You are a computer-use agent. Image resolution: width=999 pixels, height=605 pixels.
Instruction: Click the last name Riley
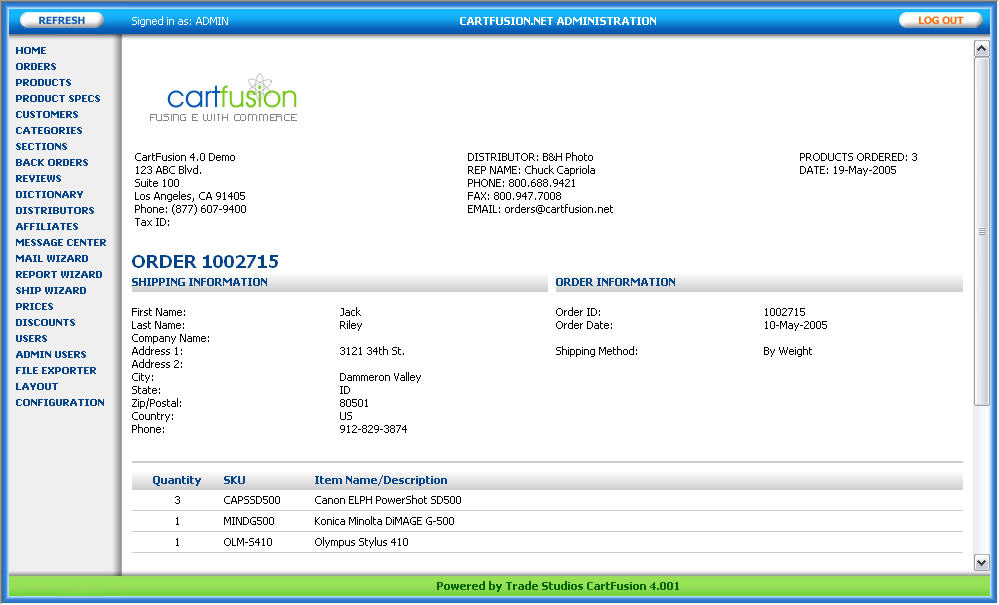(x=350, y=325)
